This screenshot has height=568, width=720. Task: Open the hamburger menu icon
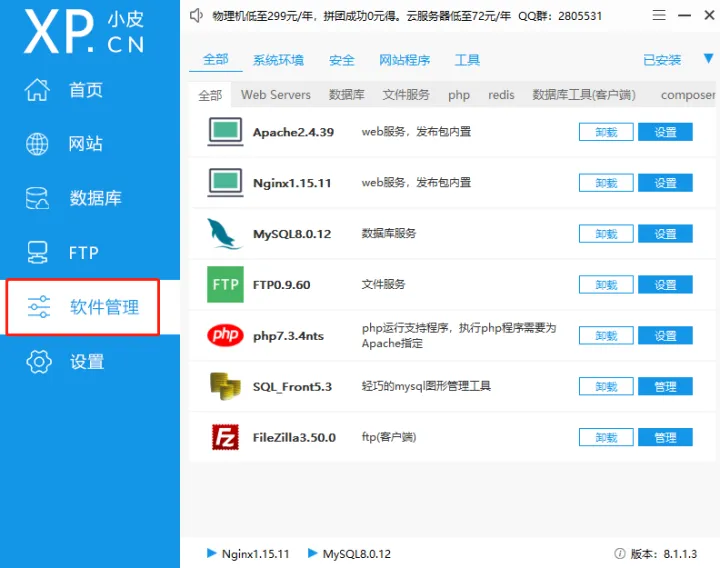659,16
